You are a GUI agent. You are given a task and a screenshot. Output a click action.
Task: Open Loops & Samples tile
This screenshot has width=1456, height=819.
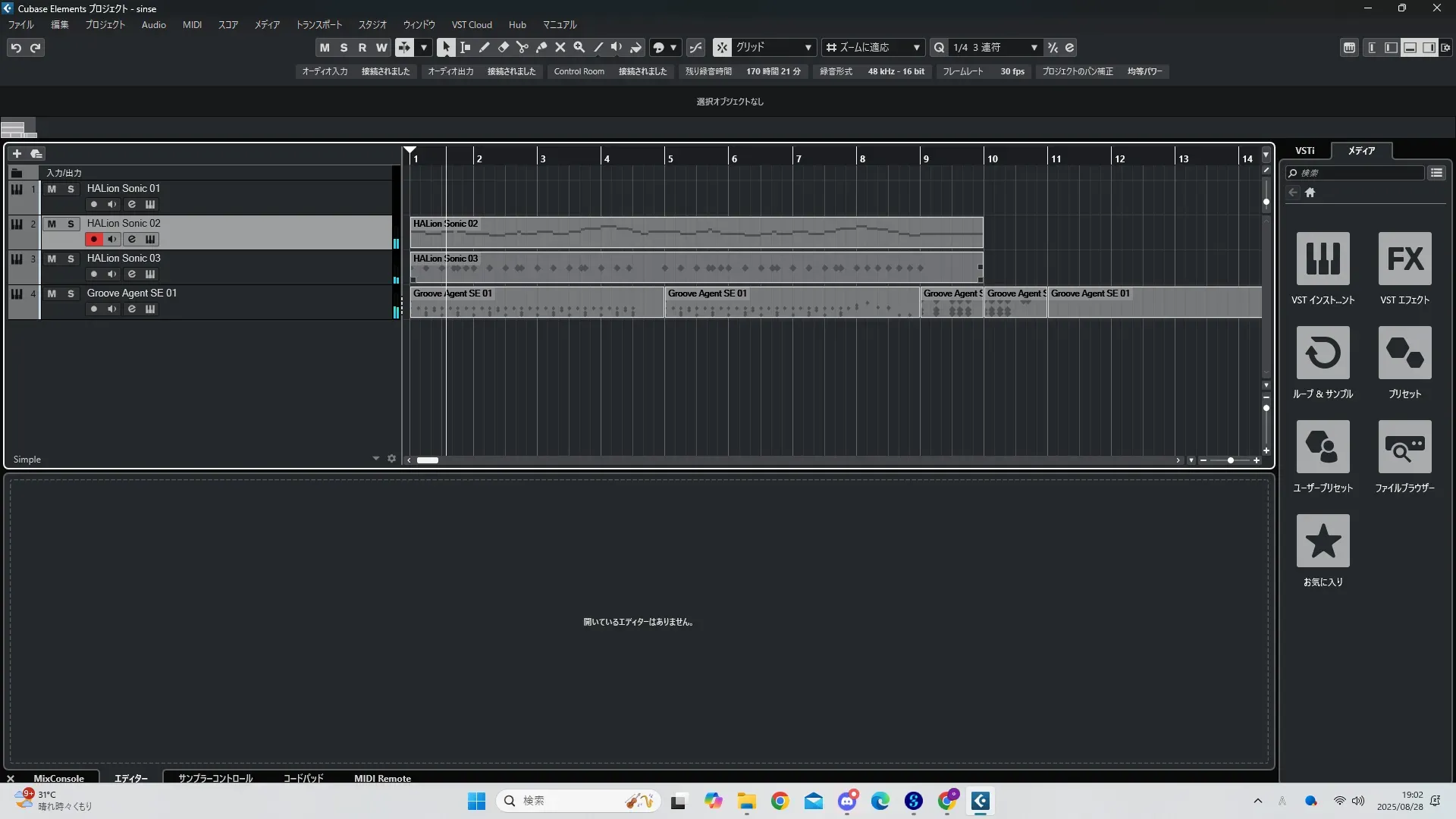[x=1323, y=353]
